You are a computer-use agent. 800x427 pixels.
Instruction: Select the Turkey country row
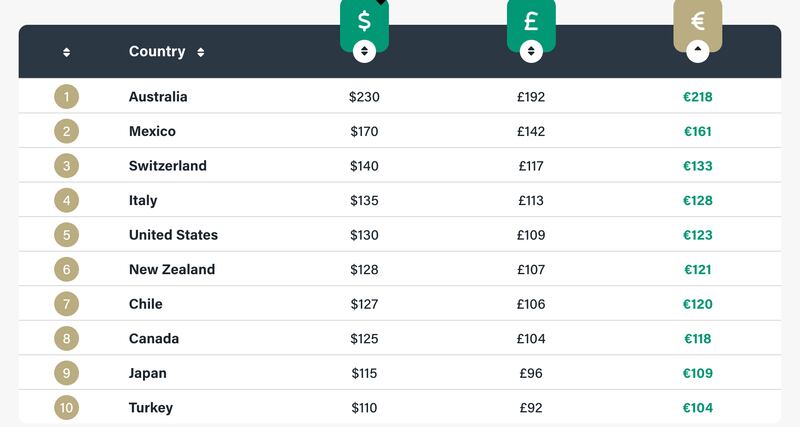(400, 408)
